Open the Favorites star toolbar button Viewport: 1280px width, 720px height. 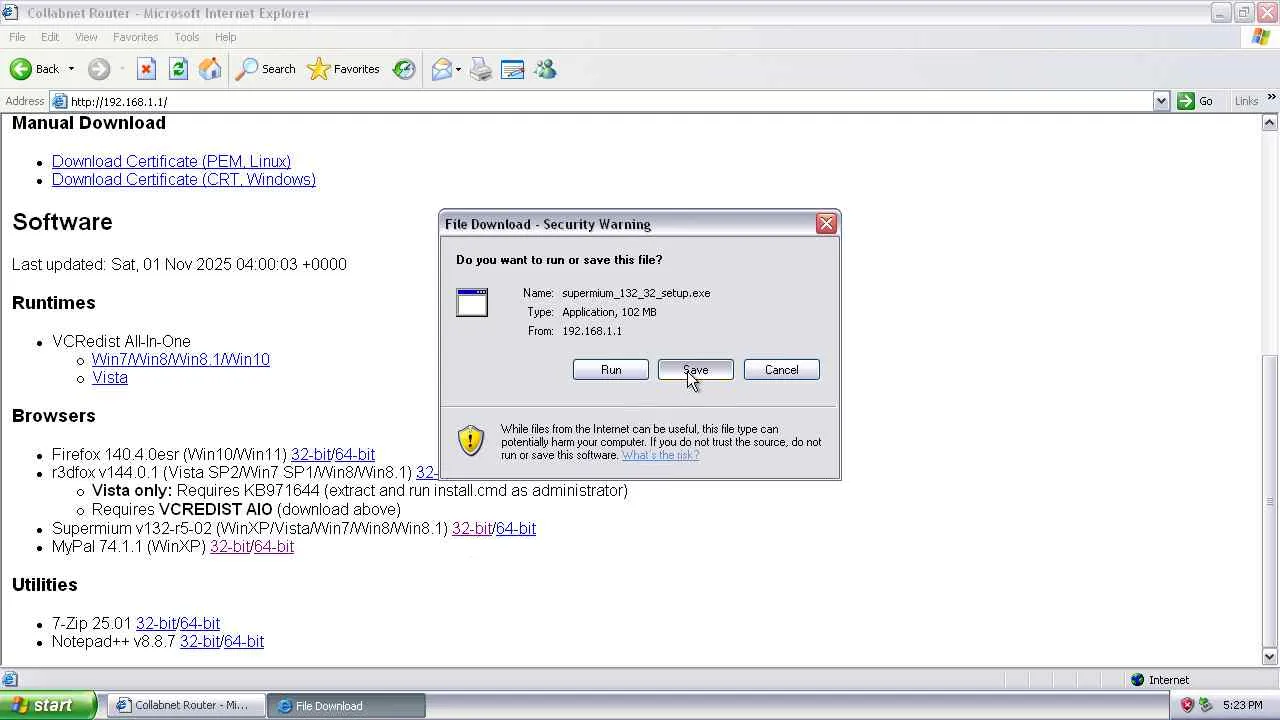tap(344, 69)
